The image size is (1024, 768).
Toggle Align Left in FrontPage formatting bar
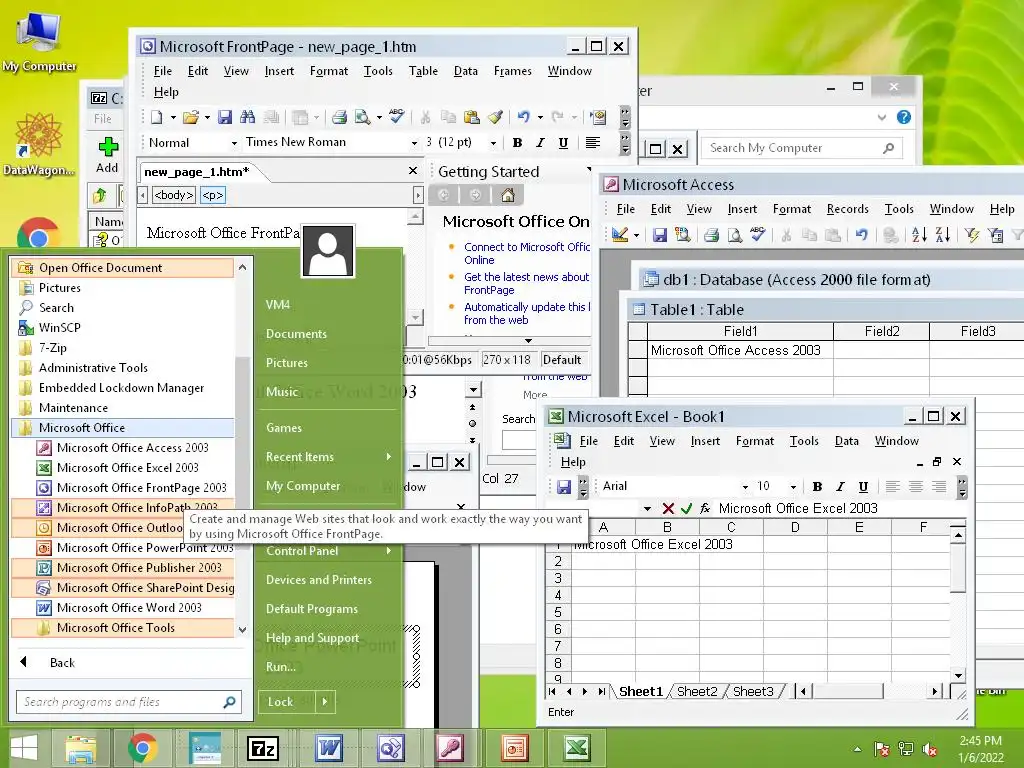pyautogui.click(x=593, y=142)
